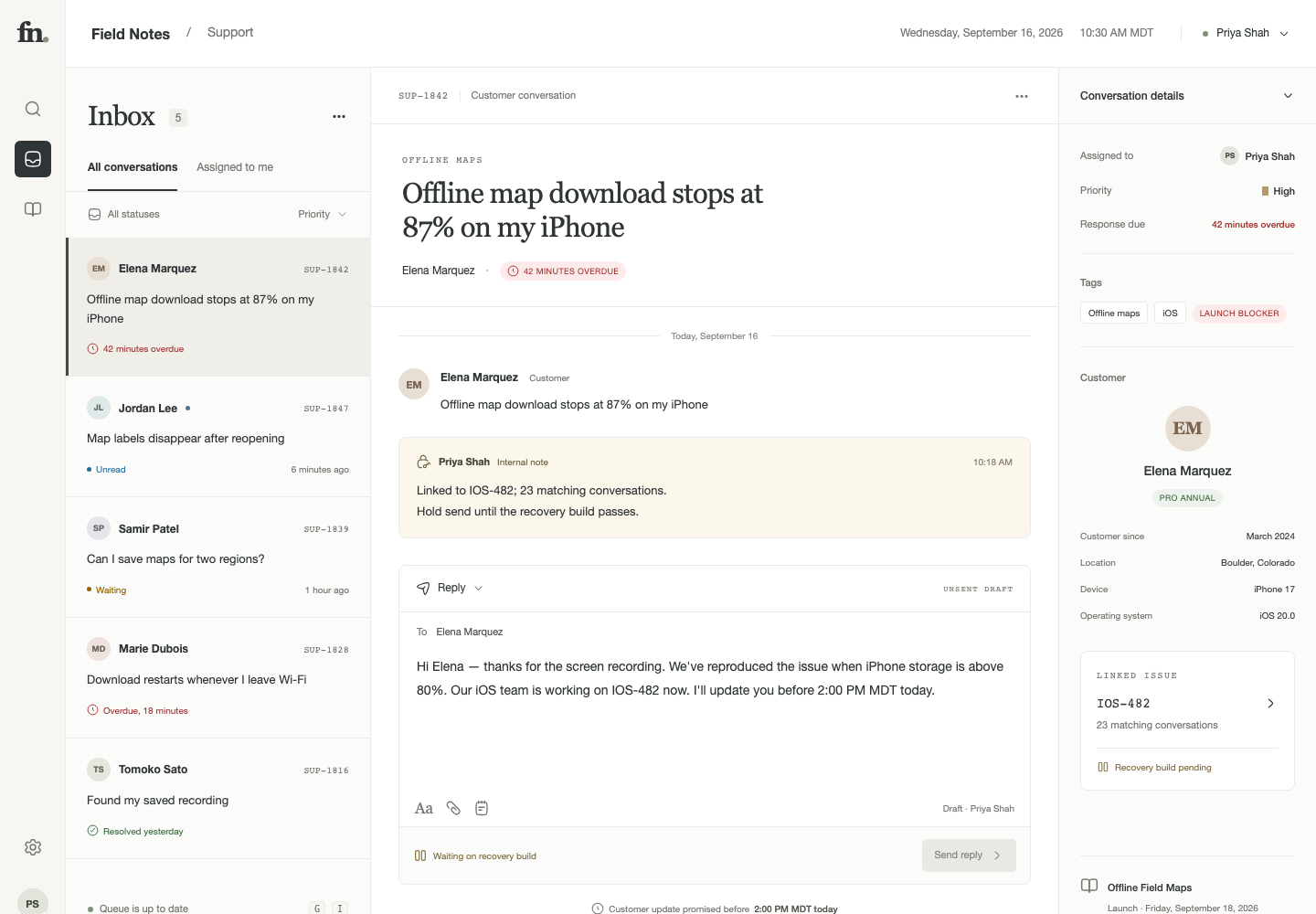Open Marie Dubois conversation SUP-1828
The width and height of the screenshot is (1316, 914).
coord(218,678)
